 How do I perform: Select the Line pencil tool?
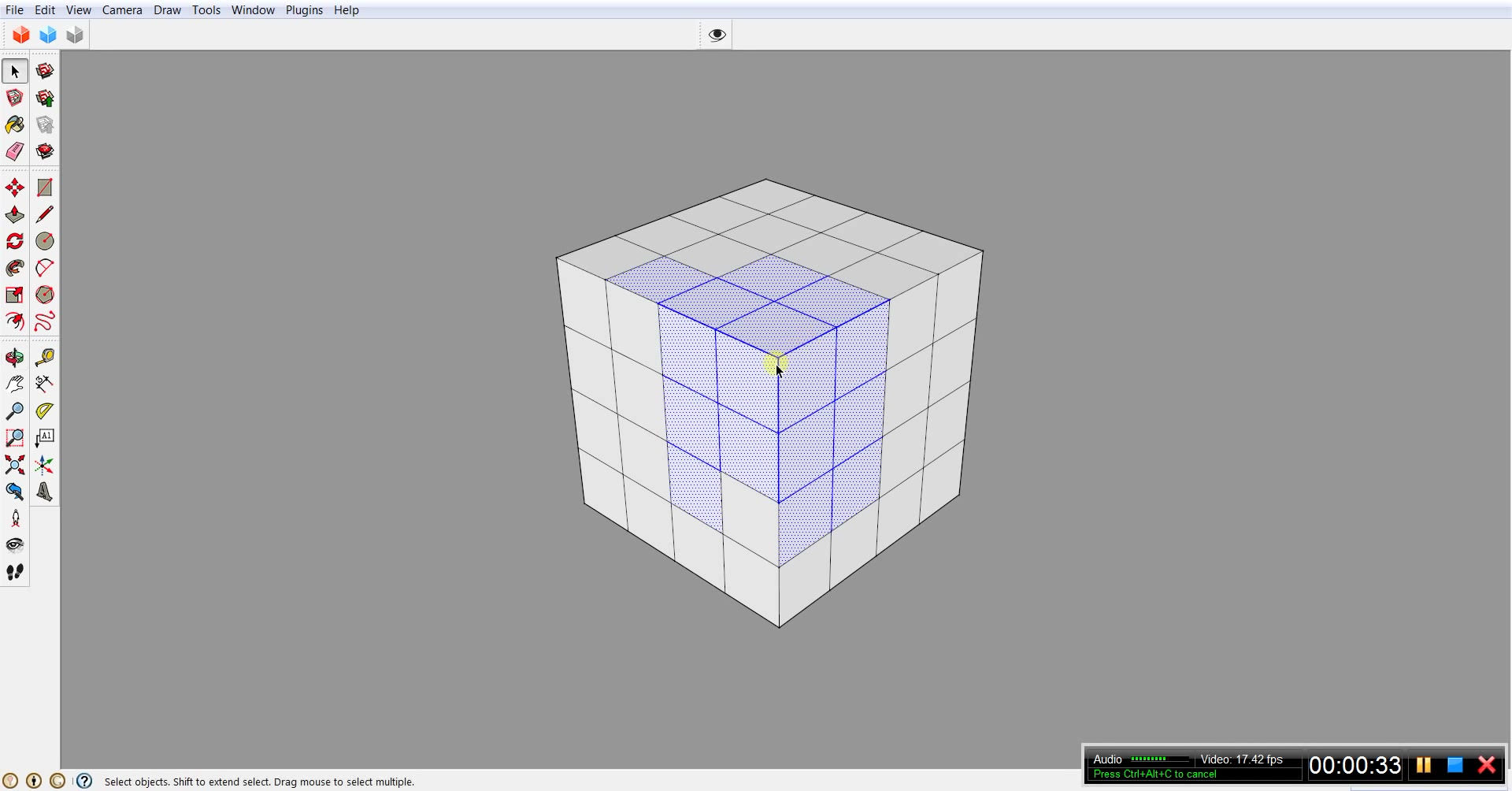[45, 214]
